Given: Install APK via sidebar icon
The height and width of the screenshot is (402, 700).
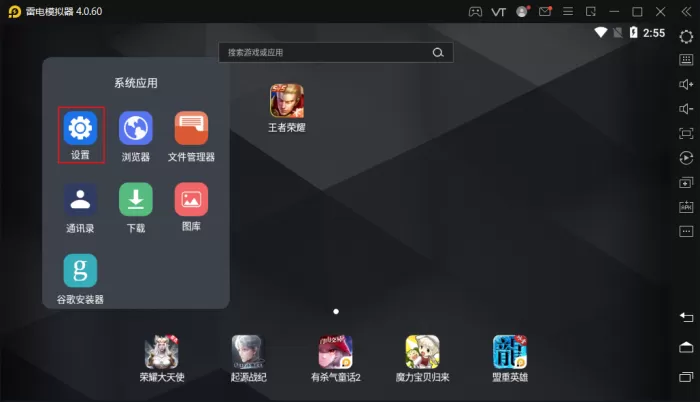Looking at the screenshot, I should [686, 207].
